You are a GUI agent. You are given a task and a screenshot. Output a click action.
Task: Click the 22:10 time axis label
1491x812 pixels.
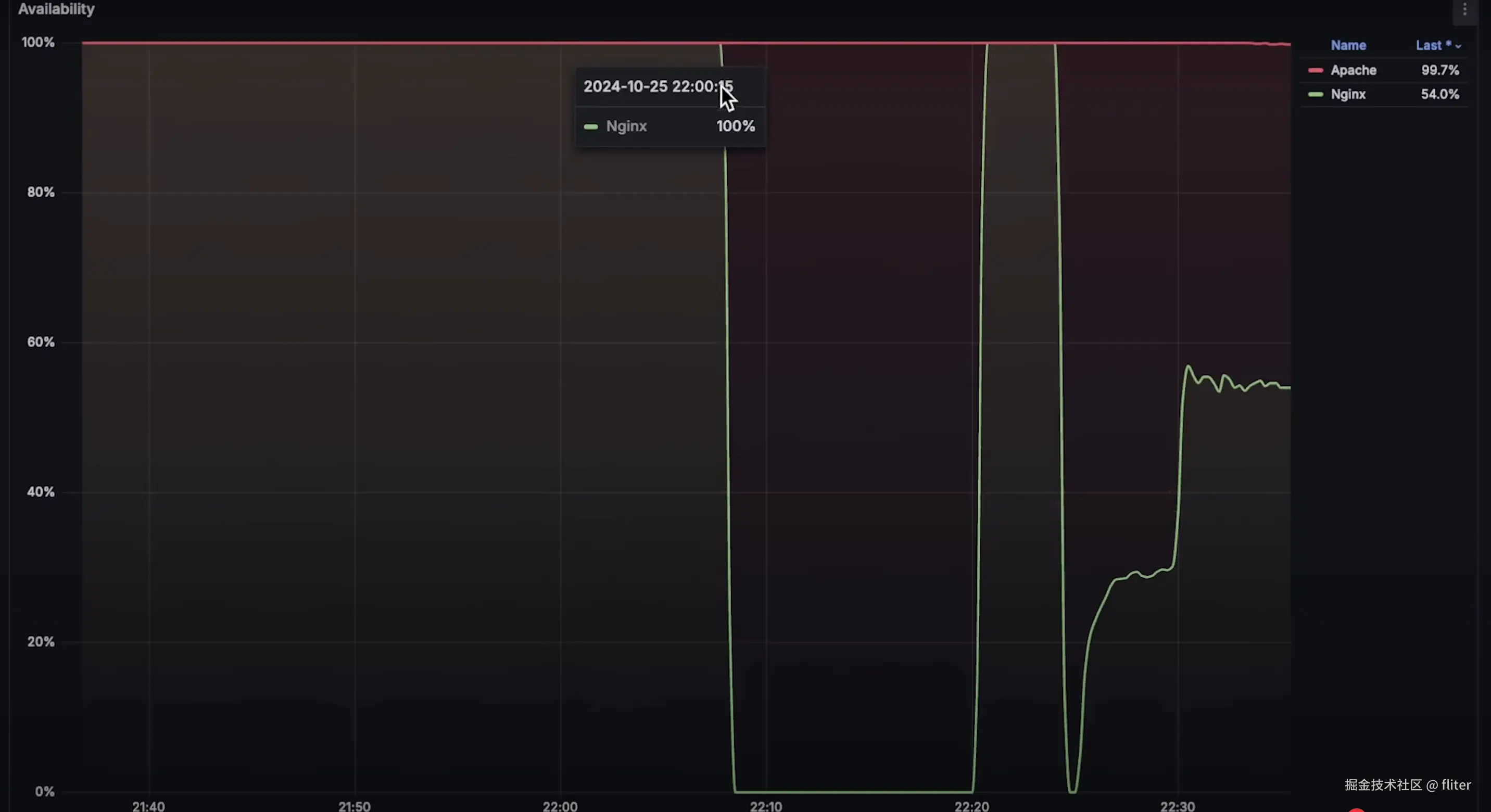point(766,806)
